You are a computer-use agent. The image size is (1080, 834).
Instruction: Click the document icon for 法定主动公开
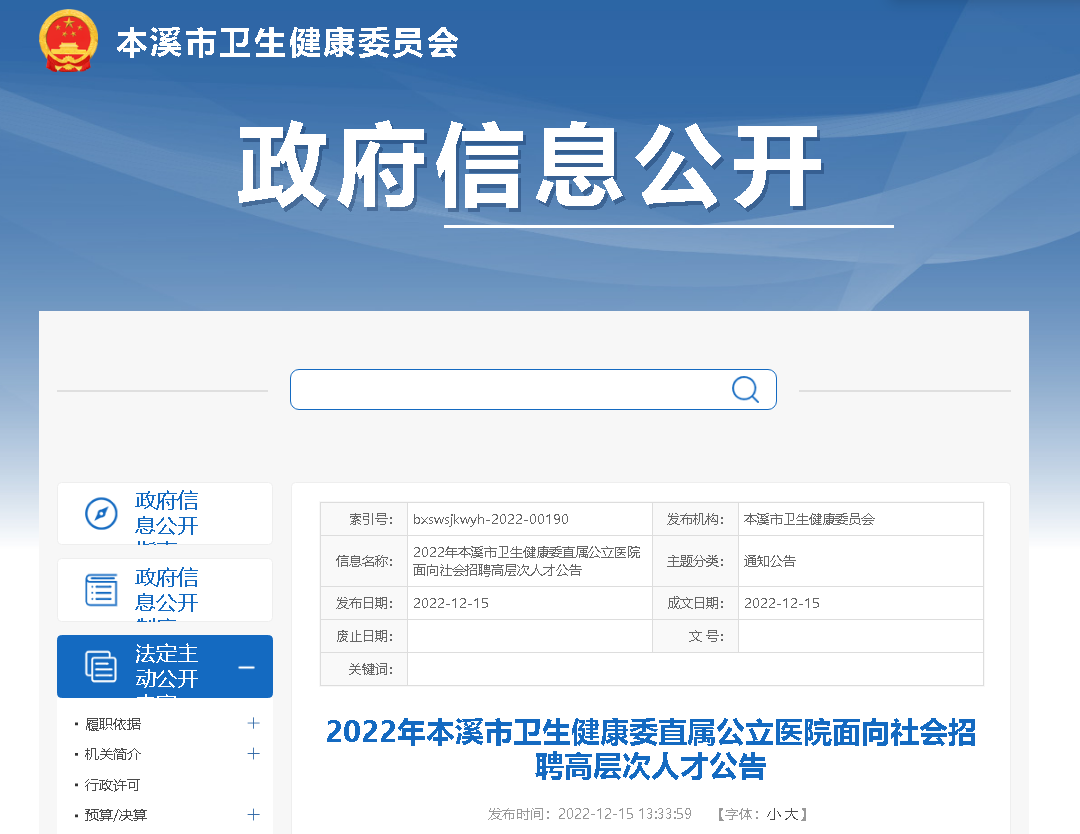pos(101,666)
